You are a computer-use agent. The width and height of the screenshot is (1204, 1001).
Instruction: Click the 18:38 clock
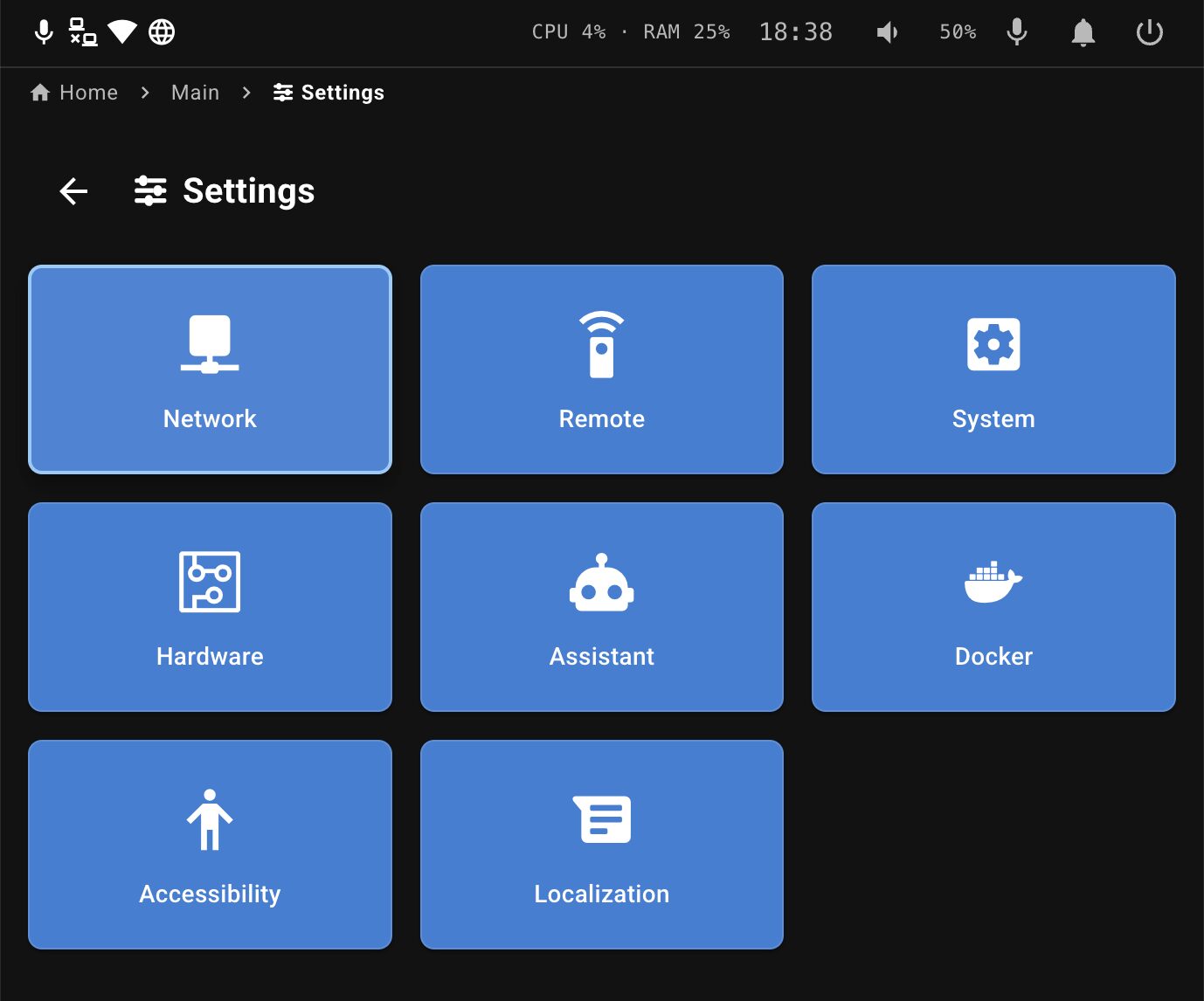click(796, 32)
